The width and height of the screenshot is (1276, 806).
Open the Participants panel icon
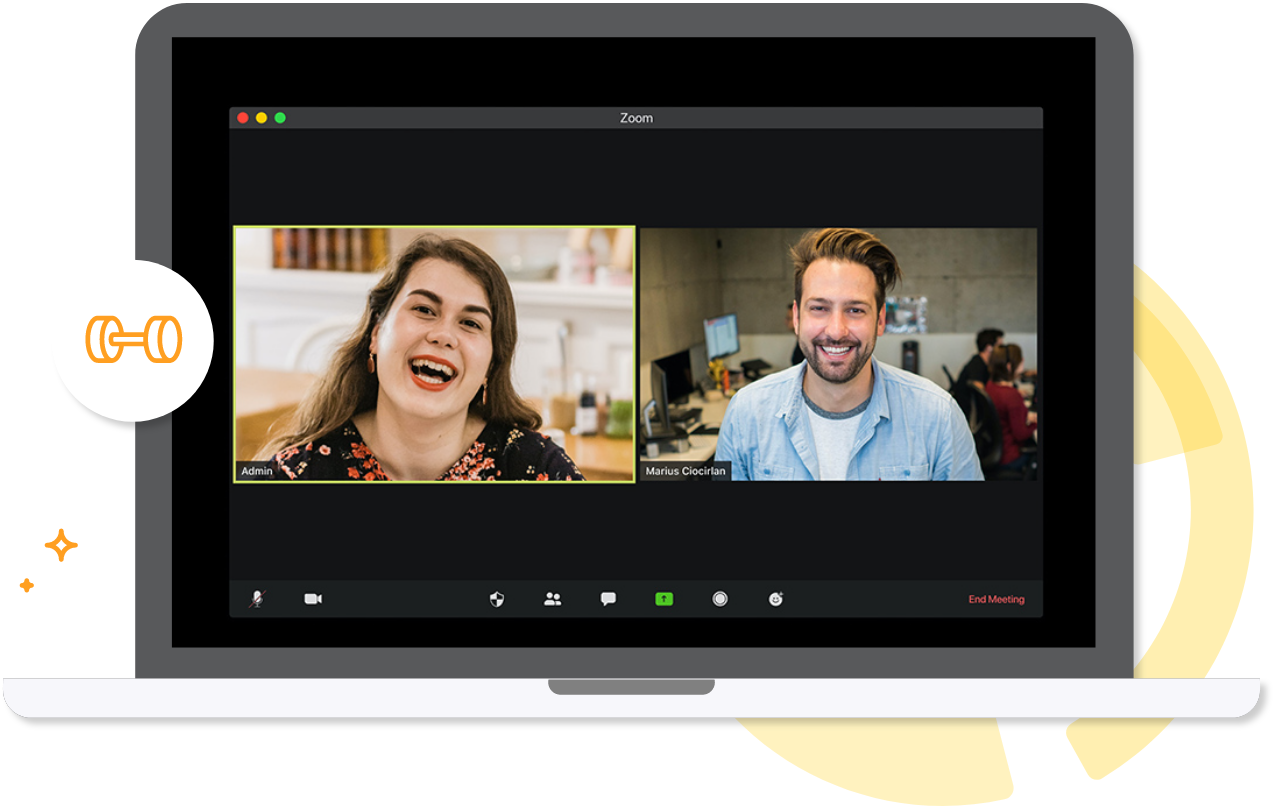tap(552, 599)
